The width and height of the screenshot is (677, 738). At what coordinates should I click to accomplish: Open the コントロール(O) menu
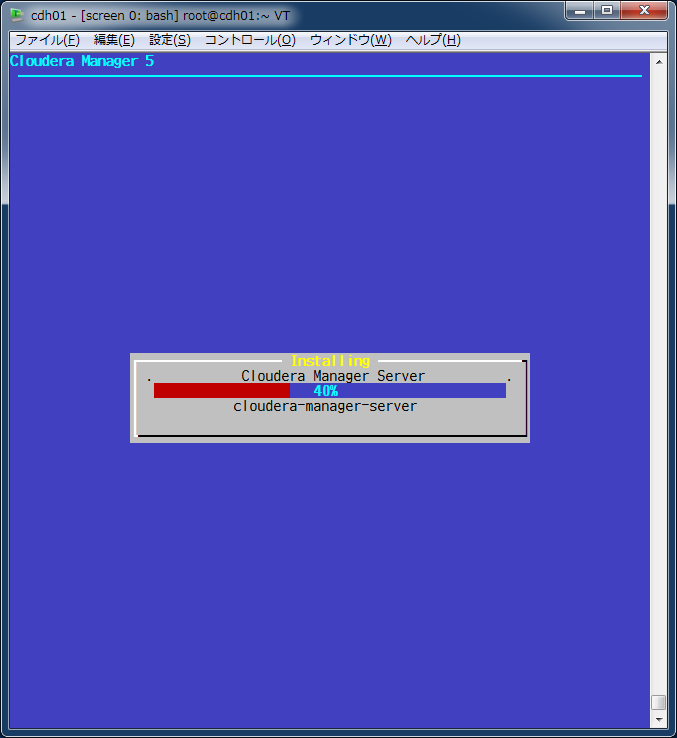pyautogui.click(x=250, y=40)
